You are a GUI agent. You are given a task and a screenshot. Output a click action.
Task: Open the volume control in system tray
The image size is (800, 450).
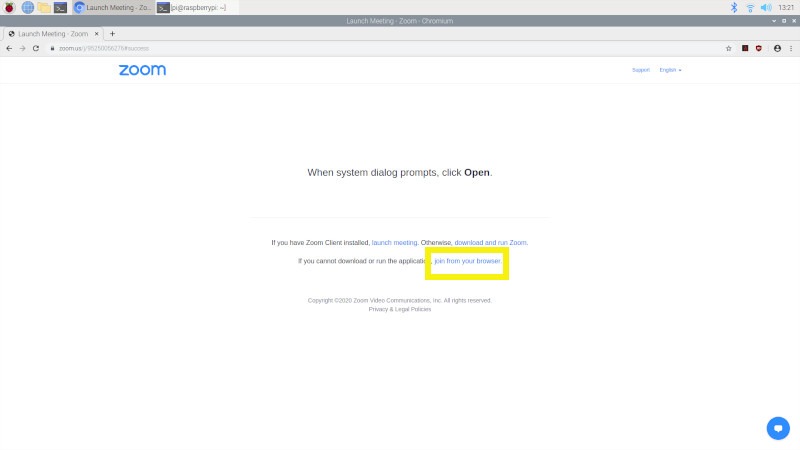click(766, 7)
